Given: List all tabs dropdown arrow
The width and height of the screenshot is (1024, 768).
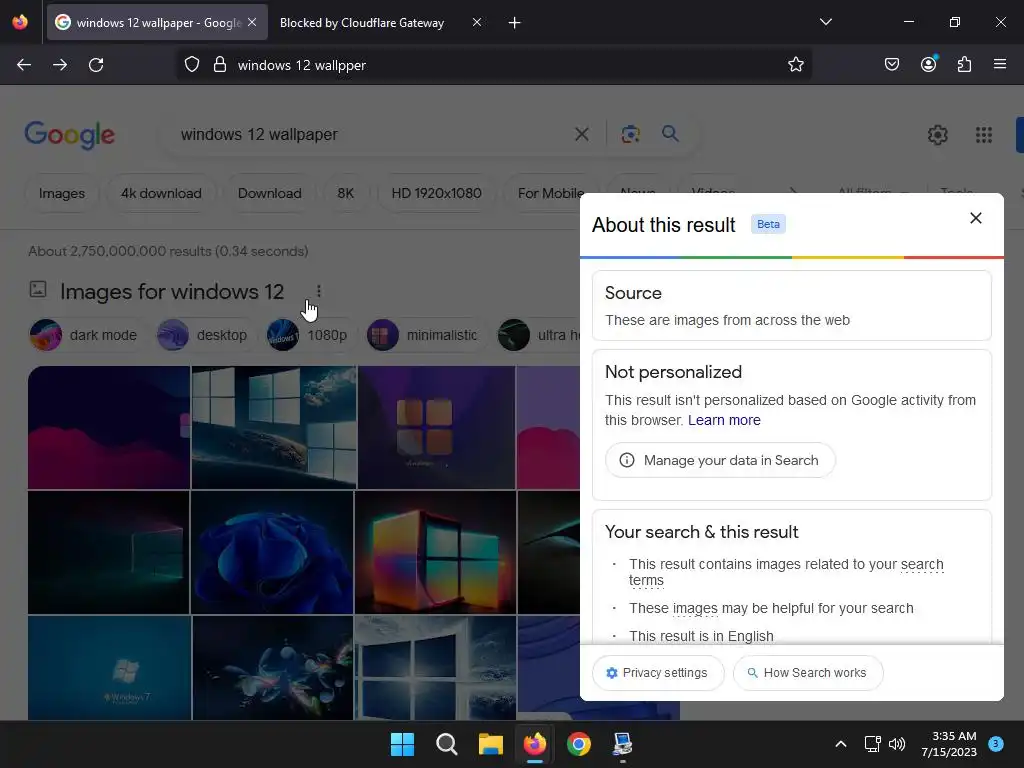Looking at the screenshot, I should (x=825, y=22).
